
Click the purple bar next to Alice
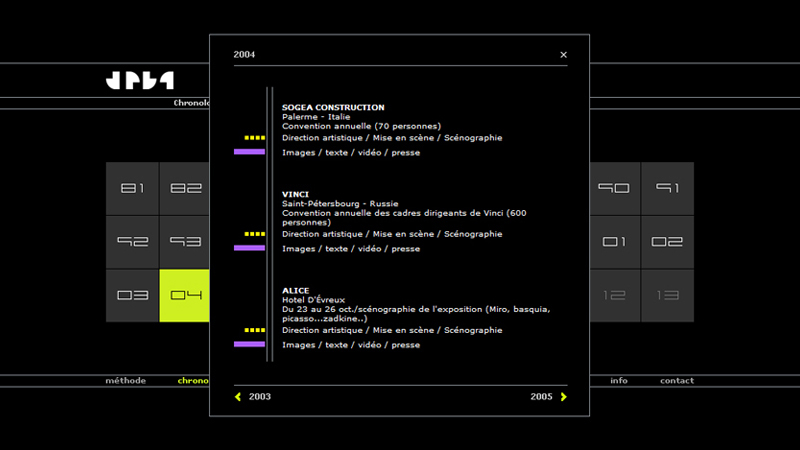249,344
